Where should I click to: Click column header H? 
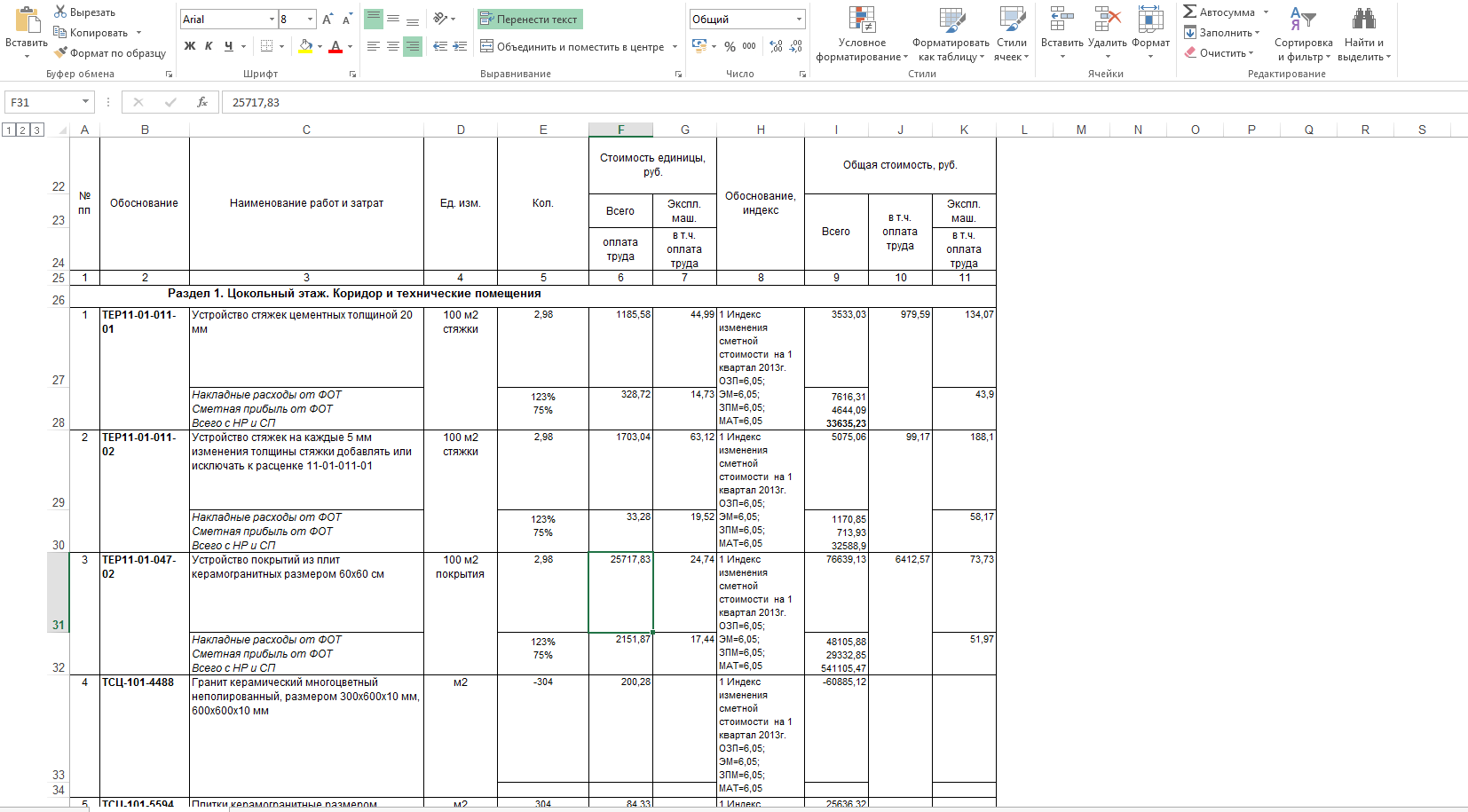(761, 130)
